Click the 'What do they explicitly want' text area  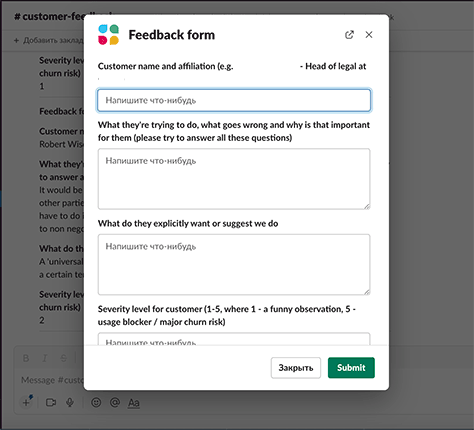pyautogui.click(x=234, y=264)
